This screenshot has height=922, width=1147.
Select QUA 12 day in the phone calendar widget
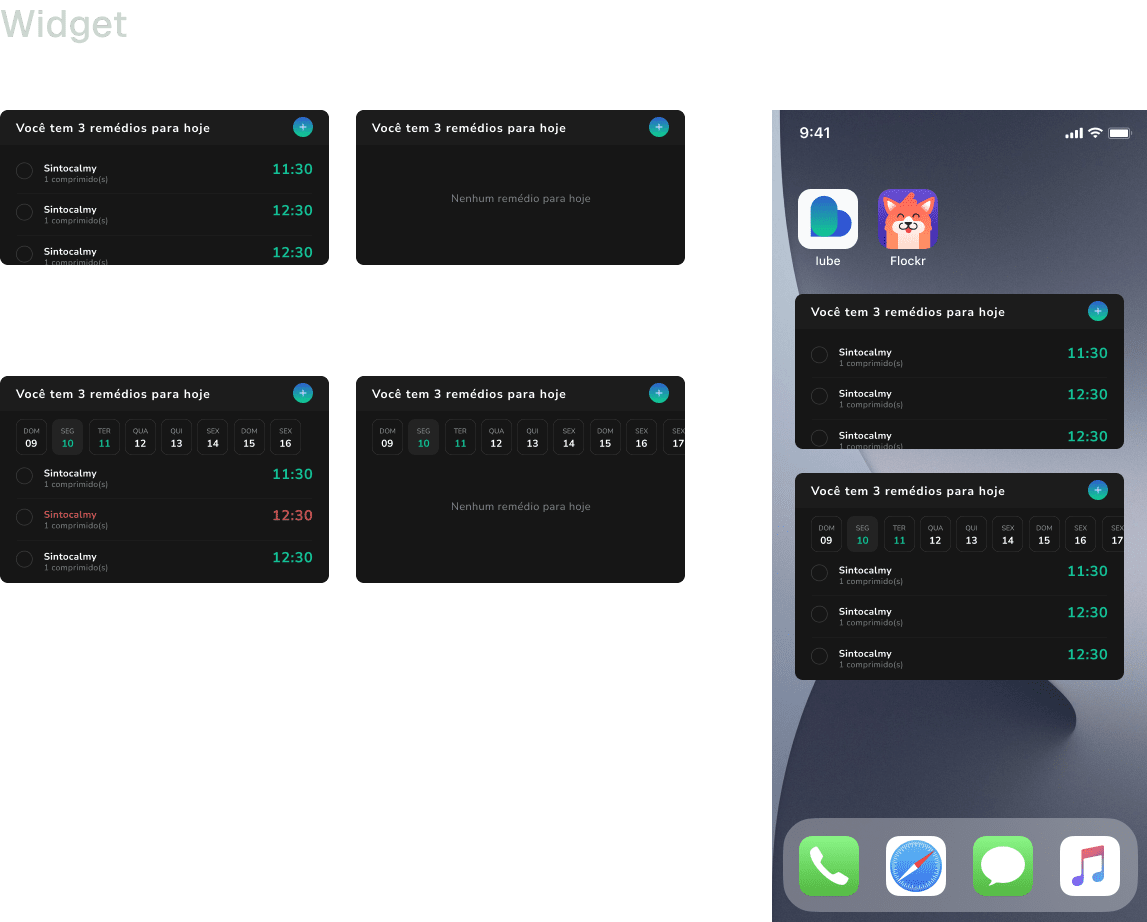[935, 534]
